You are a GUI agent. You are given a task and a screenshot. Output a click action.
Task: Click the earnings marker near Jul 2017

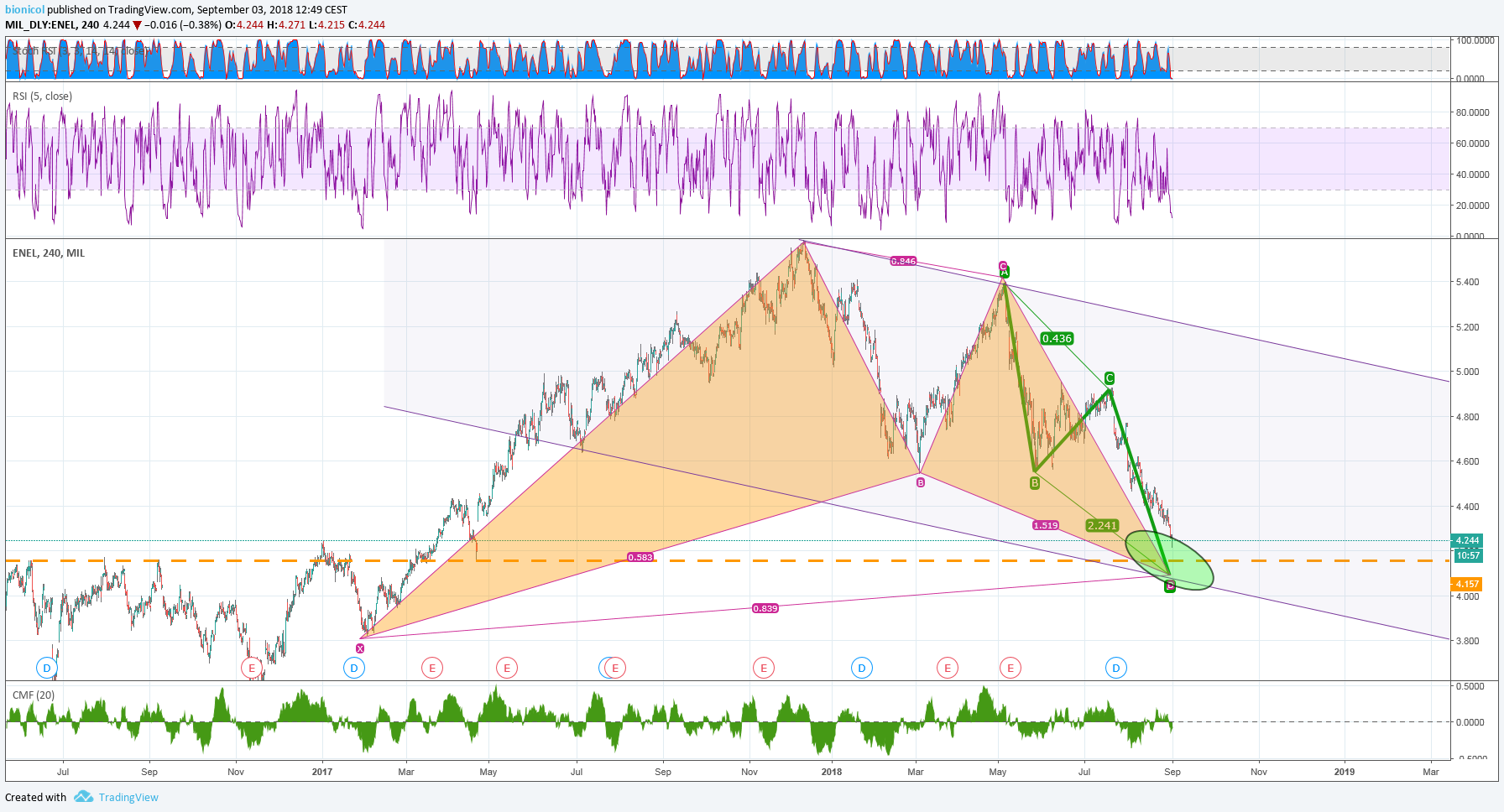(615, 668)
